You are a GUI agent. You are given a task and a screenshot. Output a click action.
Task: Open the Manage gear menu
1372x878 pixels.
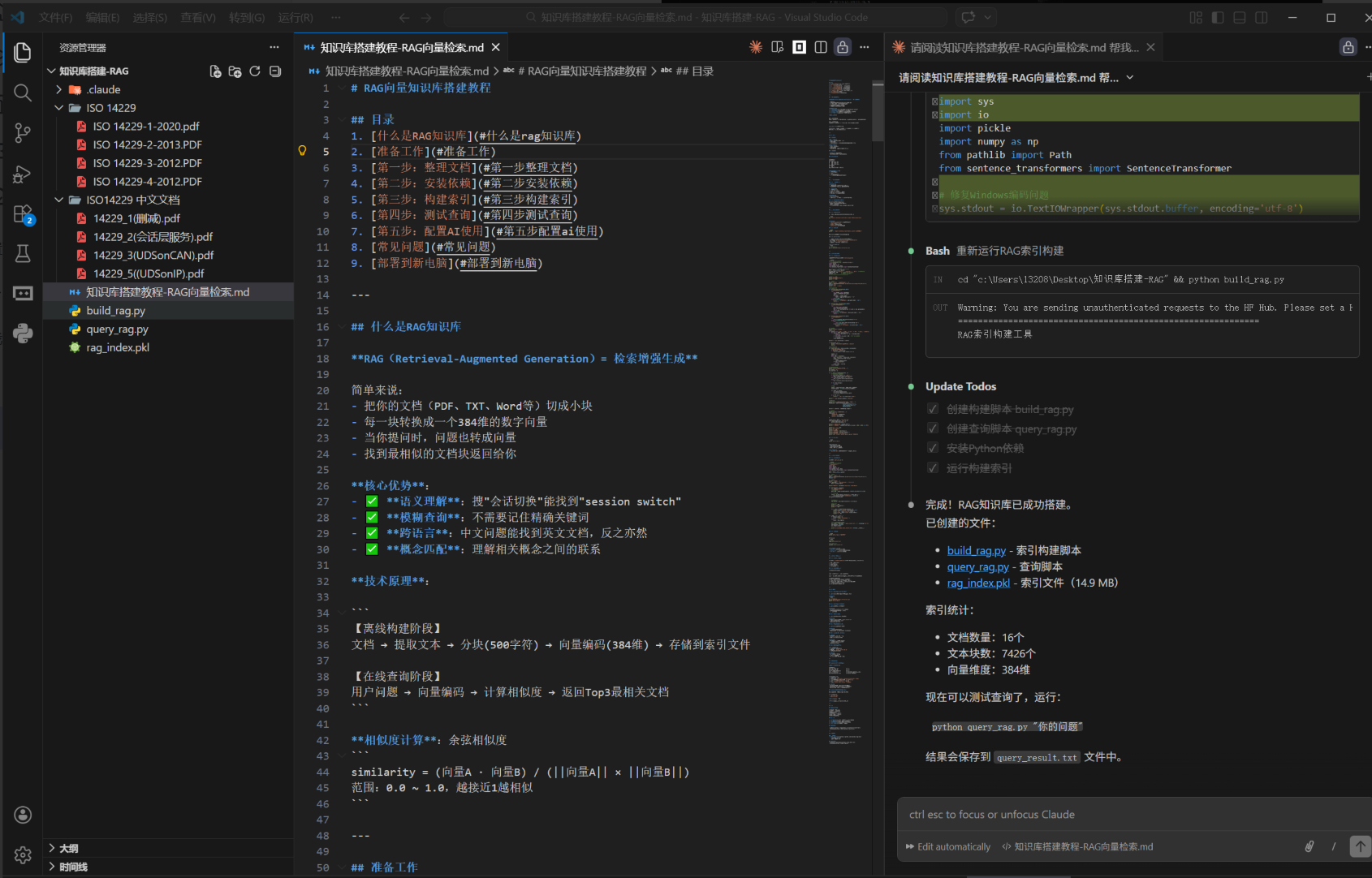pyautogui.click(x=23, y=854)
